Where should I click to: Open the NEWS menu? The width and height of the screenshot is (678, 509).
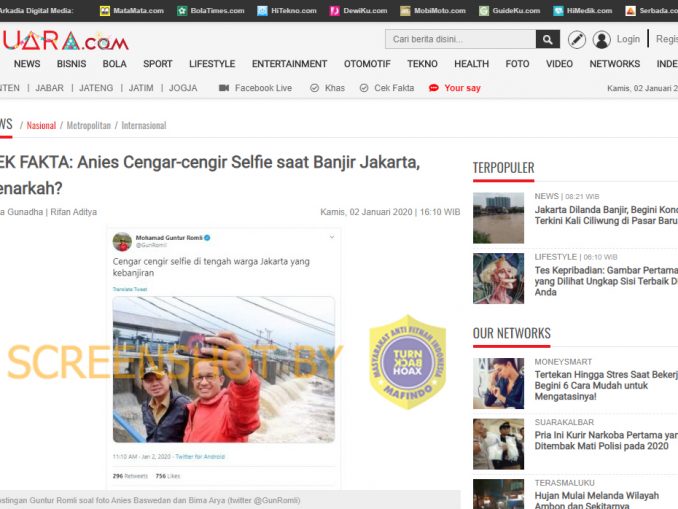tap(27, 64)
